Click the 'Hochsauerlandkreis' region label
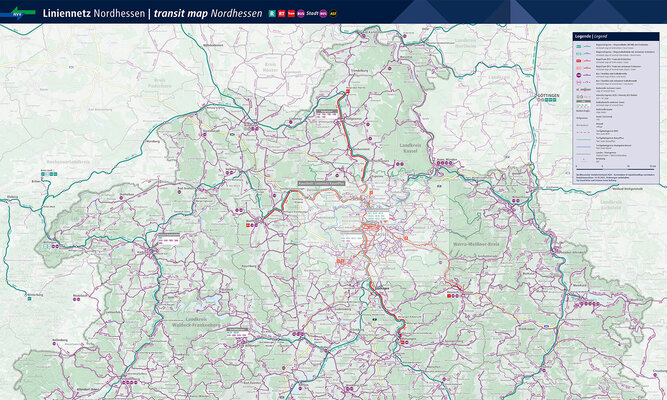 68,161
